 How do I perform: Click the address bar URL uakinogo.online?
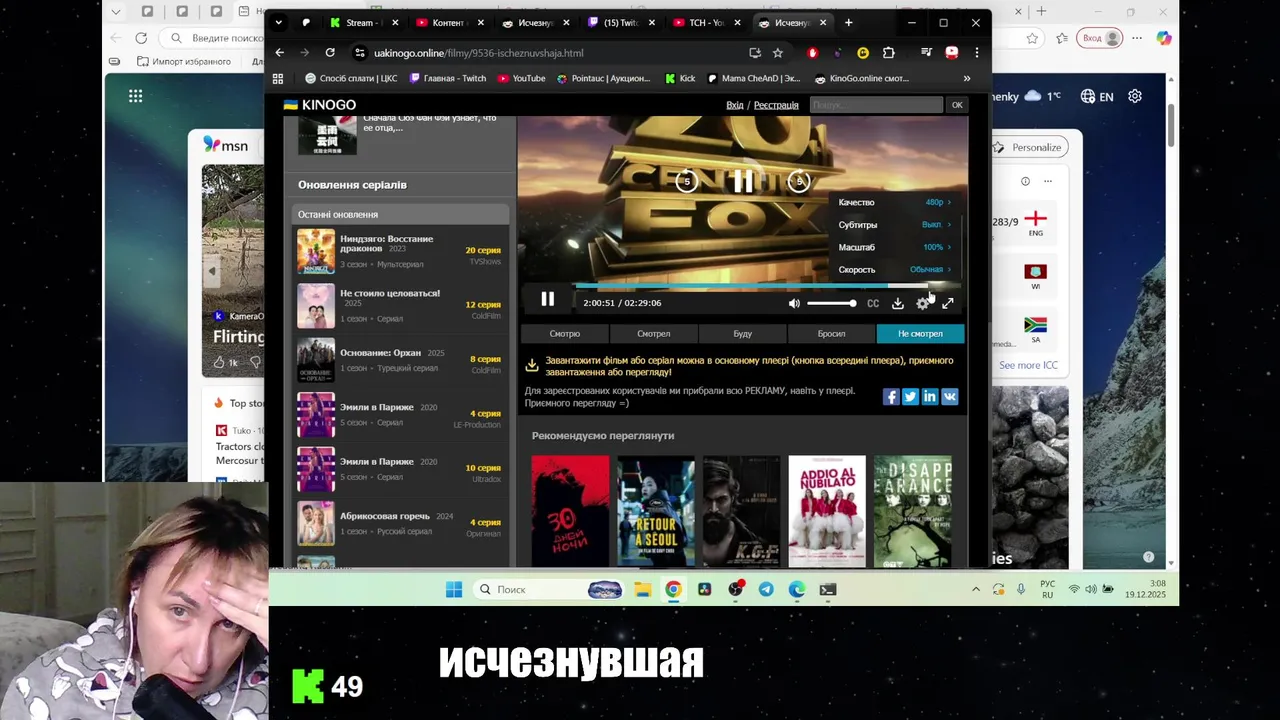478,53
